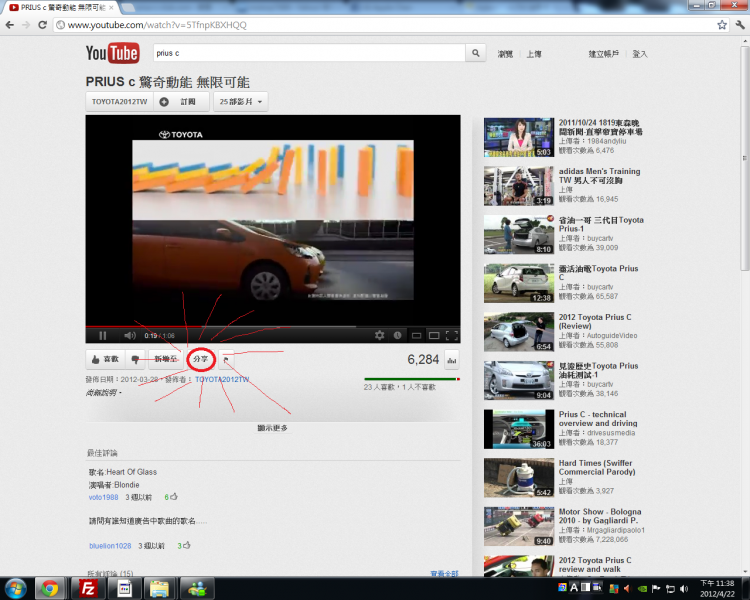Viewport: 750px width, 600px height.
Task: Open Prius C technical overview video
Action: click(598, 419)
